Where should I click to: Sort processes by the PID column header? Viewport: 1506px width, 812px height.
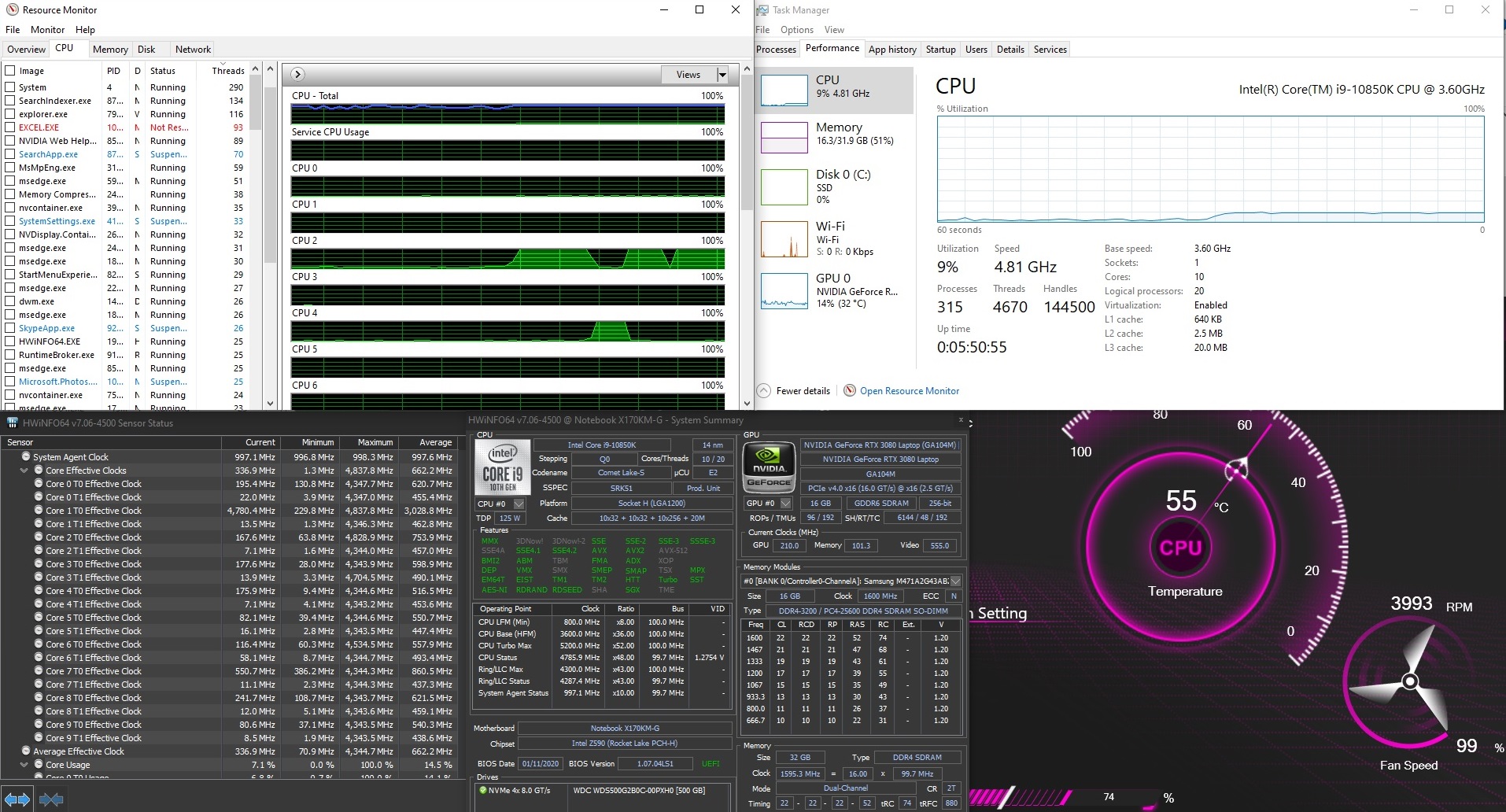114,70
